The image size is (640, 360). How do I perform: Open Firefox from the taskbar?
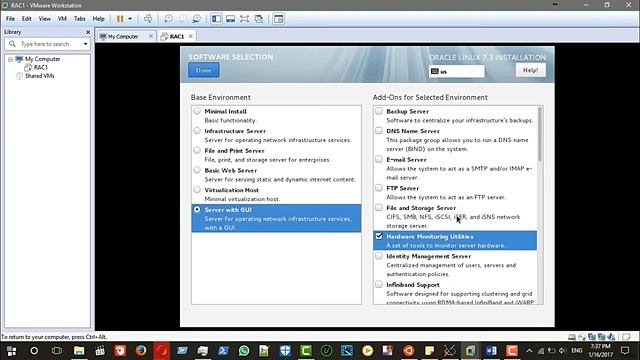tap(141, 351)
